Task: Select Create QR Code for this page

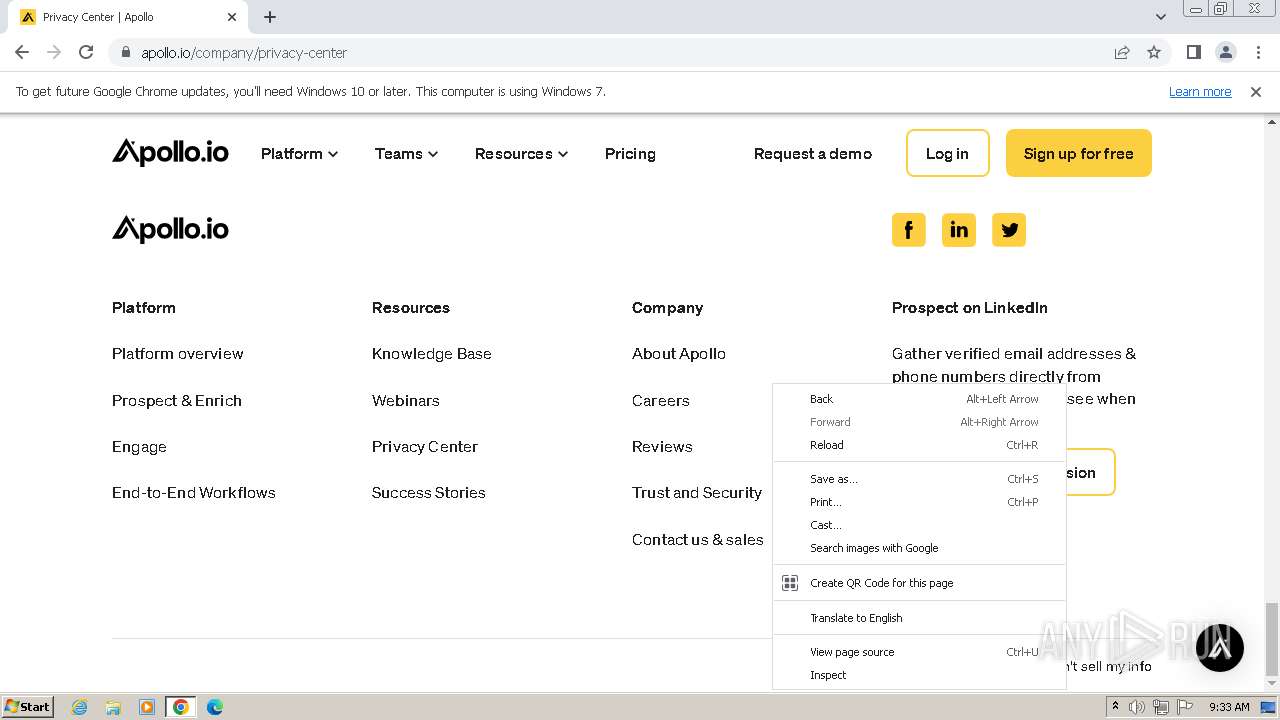Action: click(919, 583)
